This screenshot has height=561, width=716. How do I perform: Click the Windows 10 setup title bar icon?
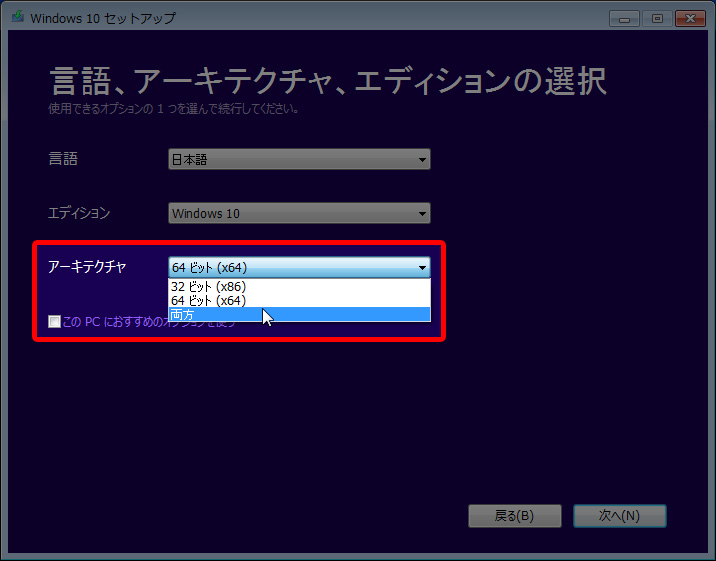pos(16,17)
